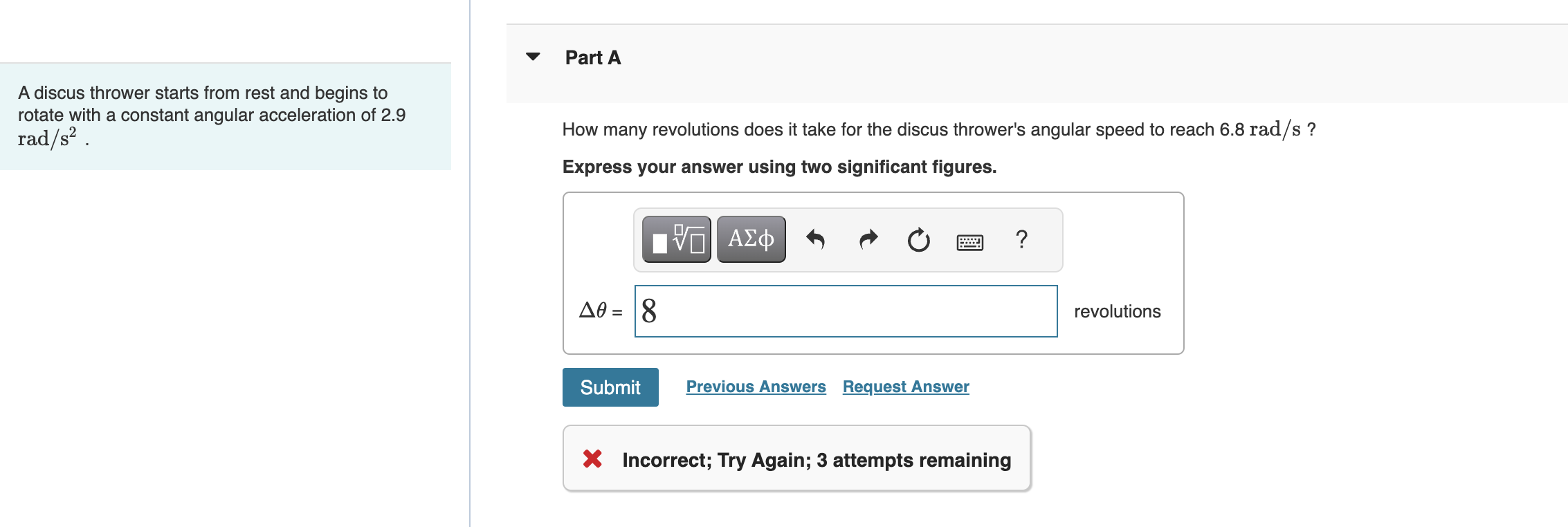Viewport: 1568px width, 527px height.
Task: Reset the answer field to default
Action: (918, 239)
